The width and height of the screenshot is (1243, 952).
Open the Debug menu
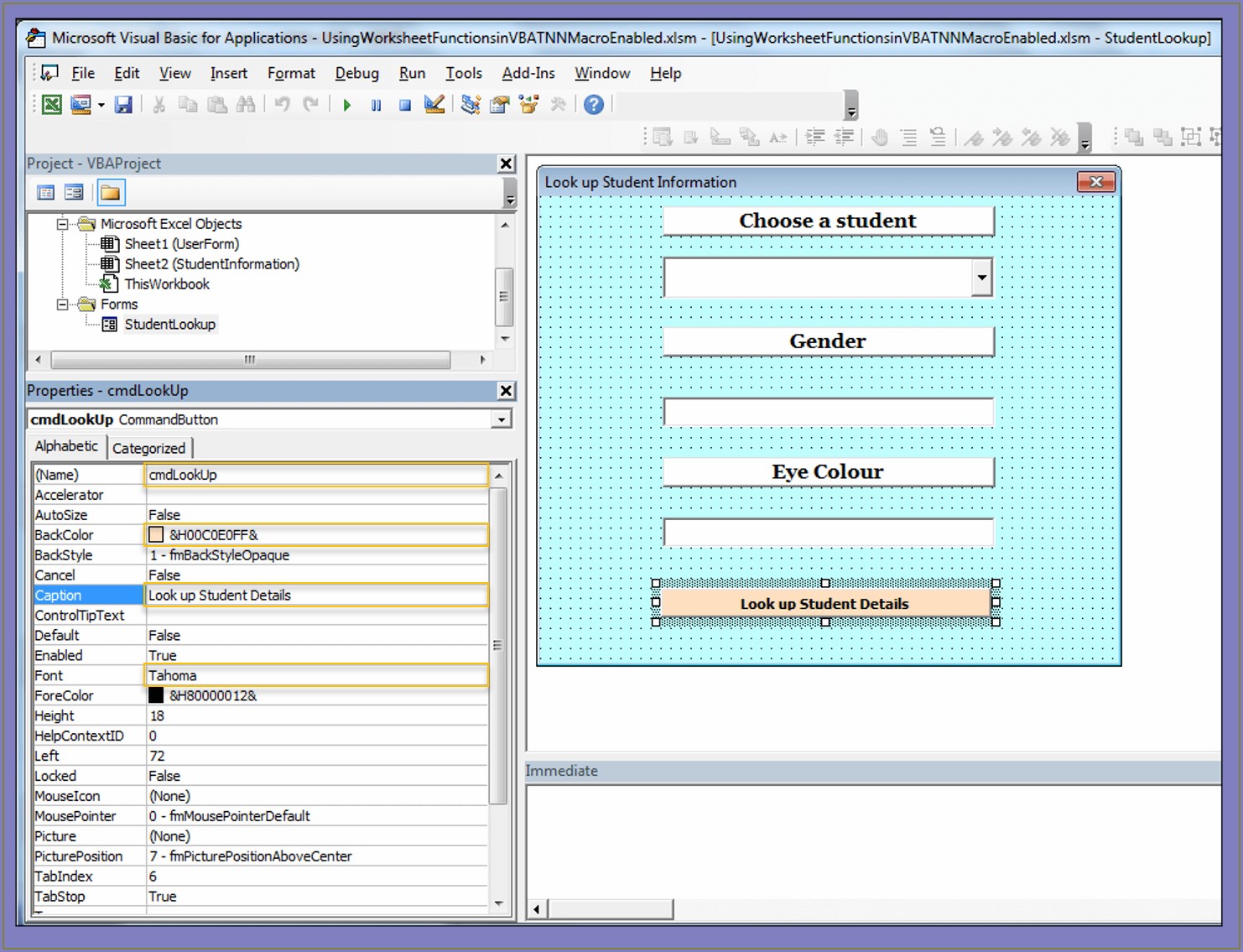[x=356, y=73]
